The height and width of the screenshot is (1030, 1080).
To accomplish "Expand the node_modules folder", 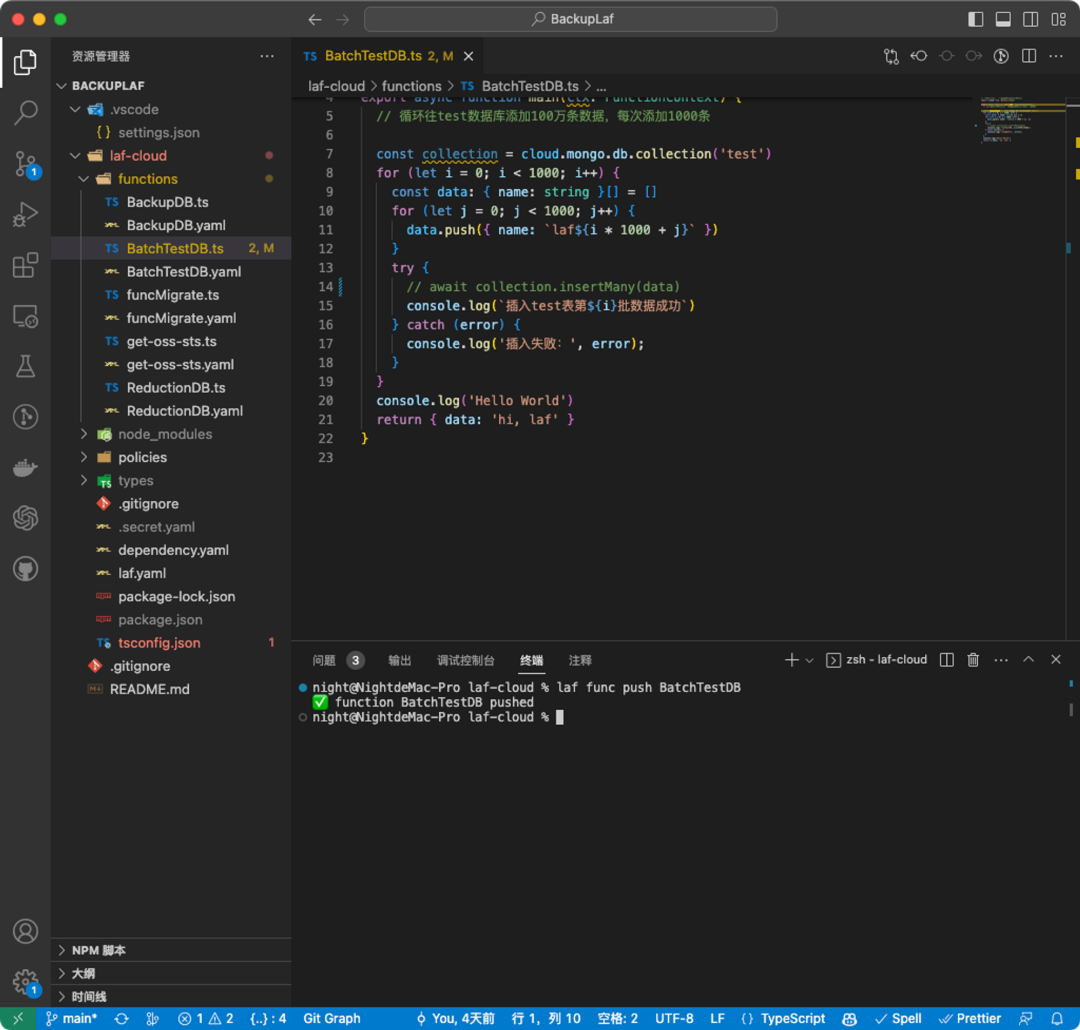I will tap(84, 434).
